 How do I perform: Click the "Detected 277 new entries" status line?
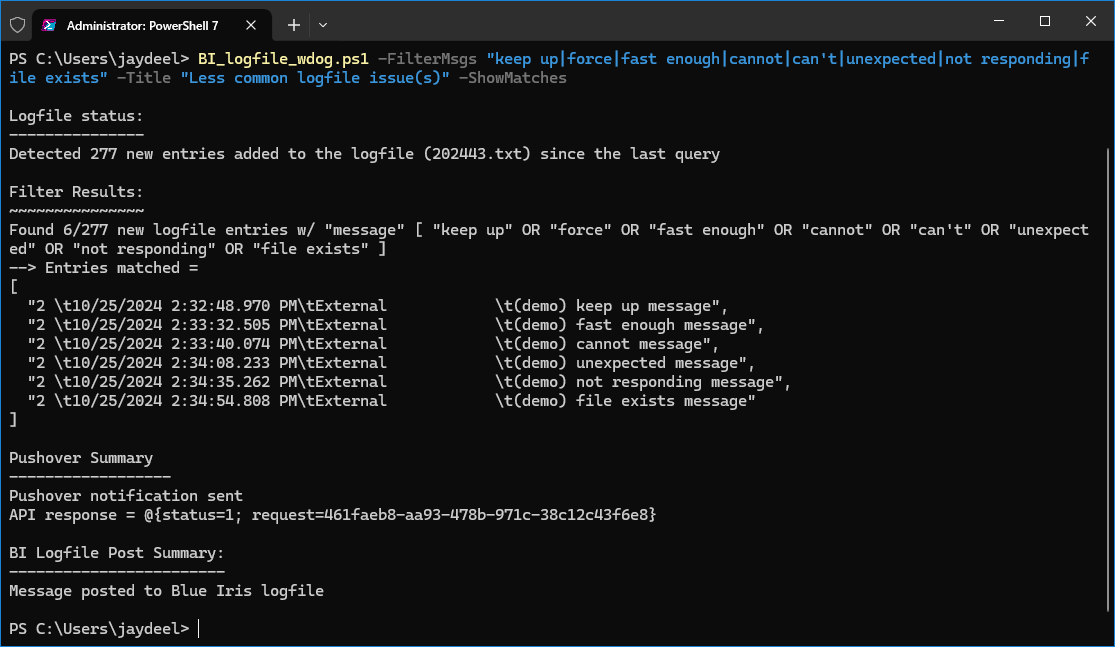pyautogui.click(x=364, y=154)
